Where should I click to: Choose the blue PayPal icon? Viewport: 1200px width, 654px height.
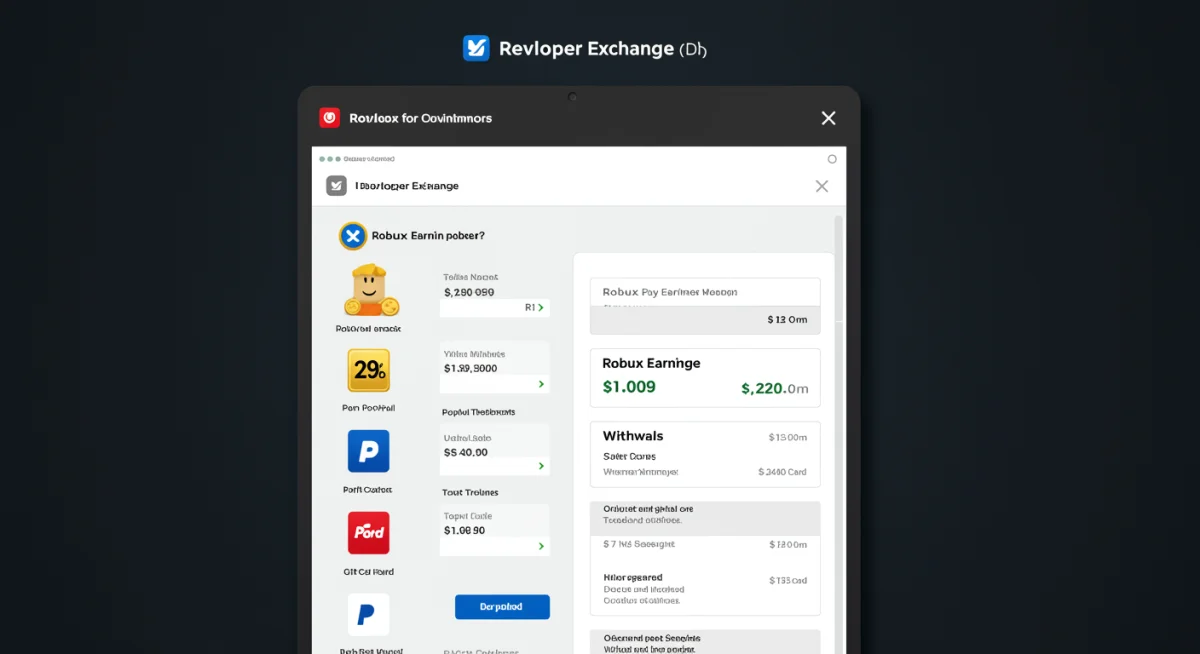click(368, 452)
